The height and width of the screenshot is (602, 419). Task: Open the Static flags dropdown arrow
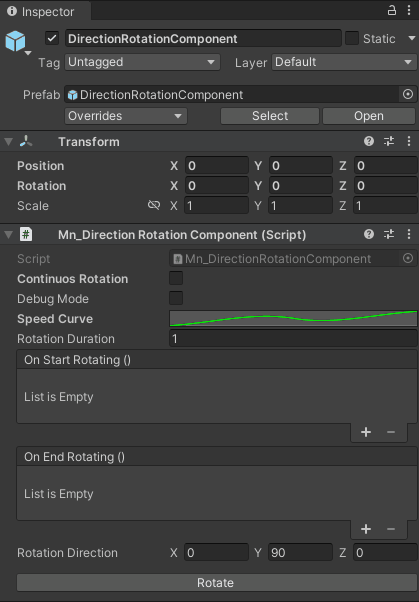pyautogui.click(x=411, y=38)
